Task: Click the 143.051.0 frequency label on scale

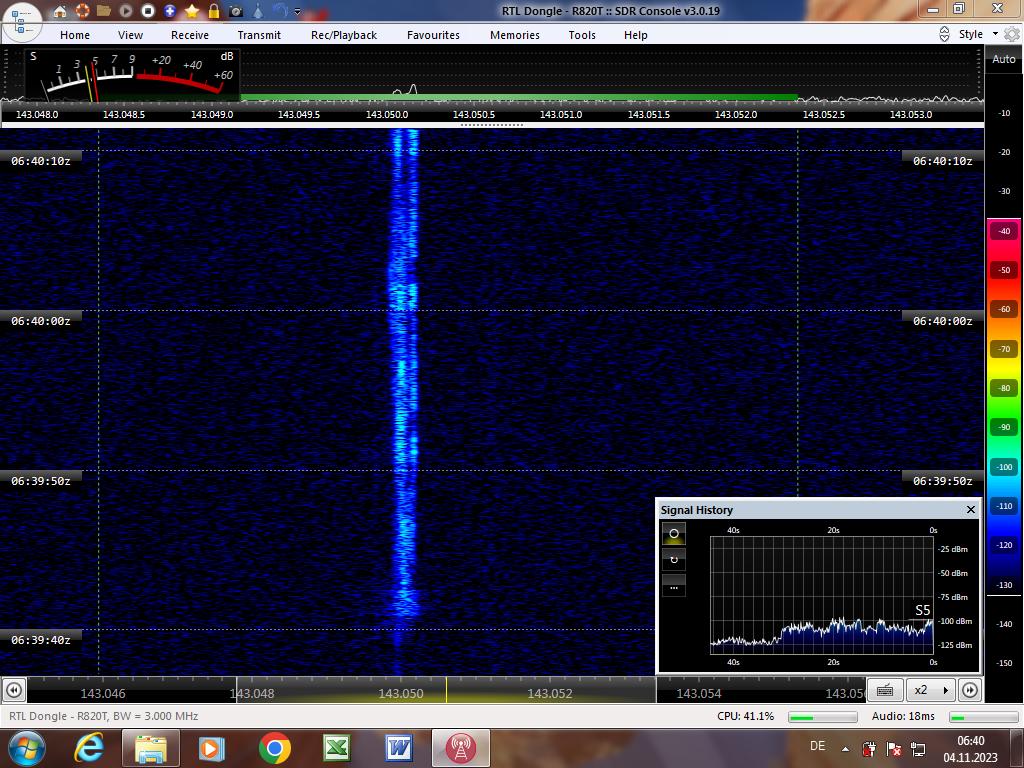Action: click(x=561, y=114)
